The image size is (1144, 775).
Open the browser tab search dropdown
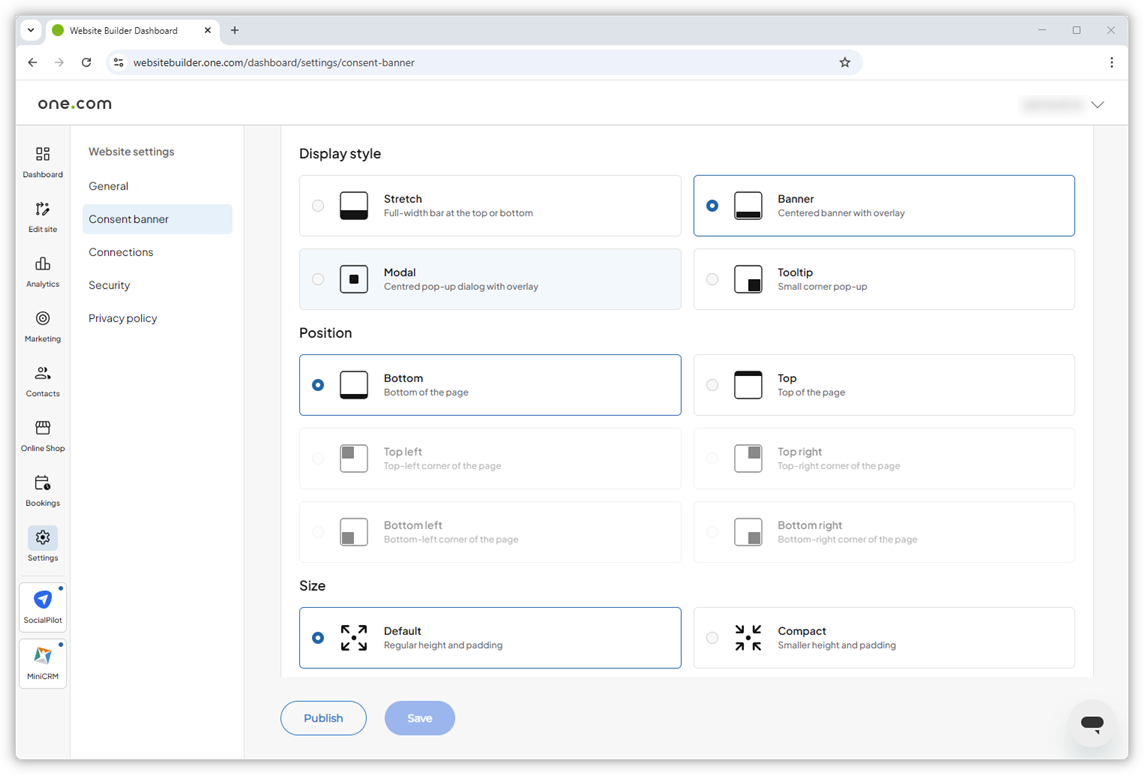(x=31, y=30)
